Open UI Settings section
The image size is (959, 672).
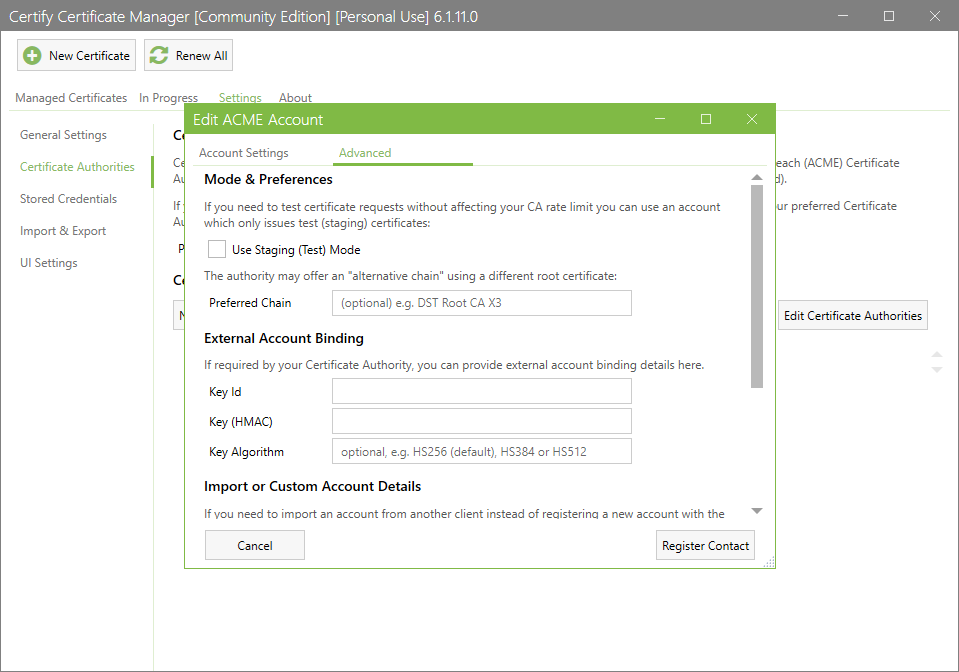click(x=48, y=263)
